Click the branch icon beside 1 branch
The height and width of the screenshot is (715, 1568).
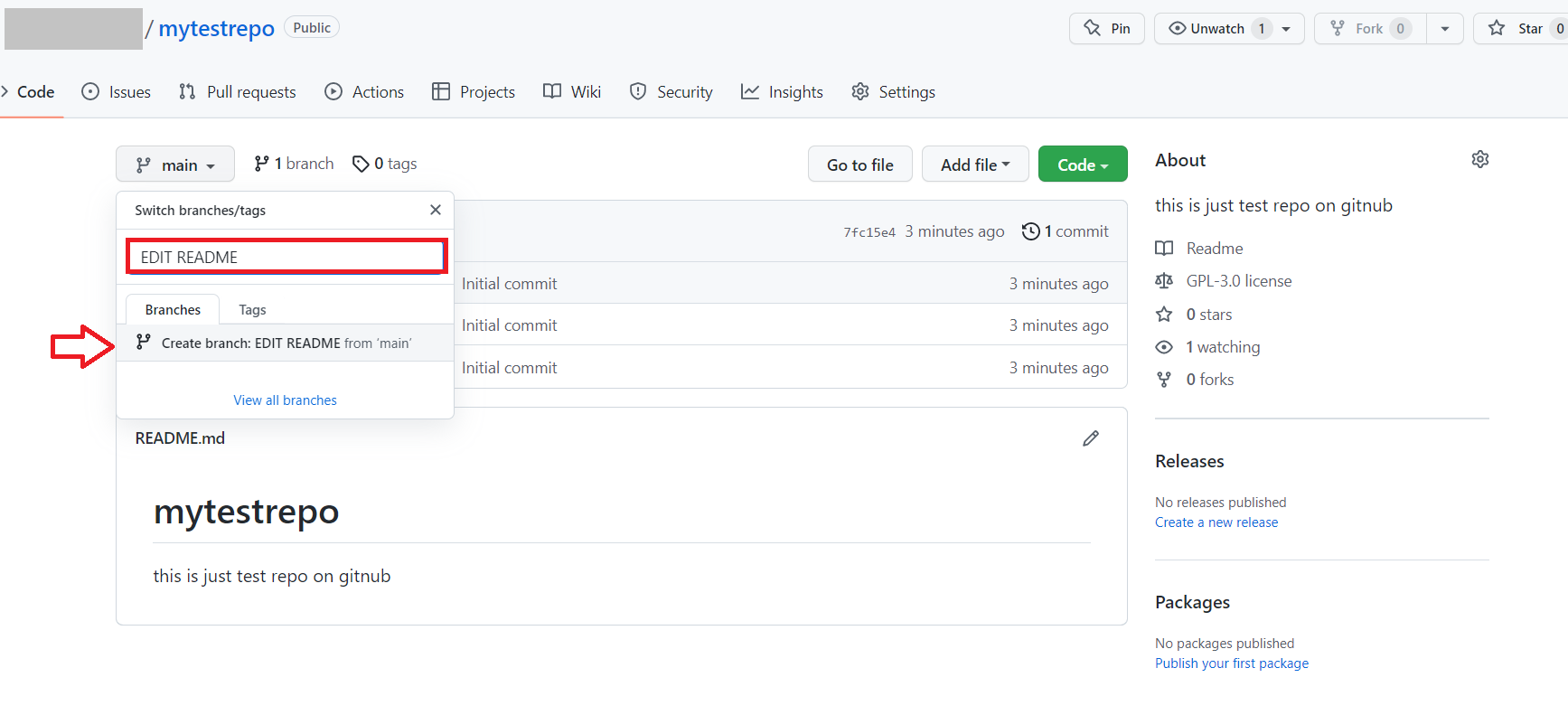pyautogui.click(x=261, y=164)
